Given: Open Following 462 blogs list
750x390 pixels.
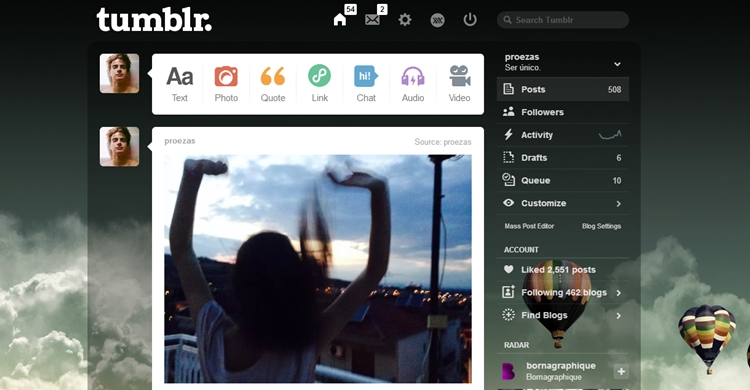Looking at the screenshot, I should [x=562, y=292].
